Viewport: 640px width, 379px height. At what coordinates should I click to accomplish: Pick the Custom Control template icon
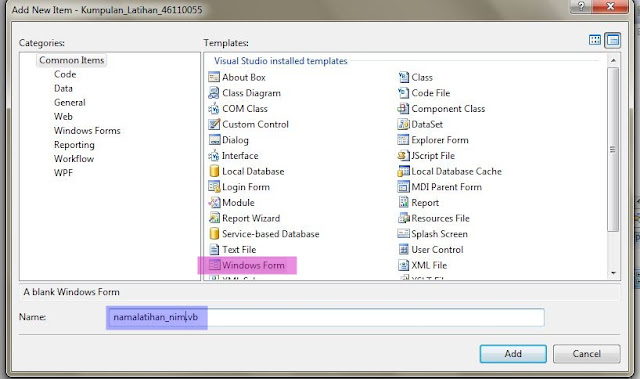[x=214, y=124]
